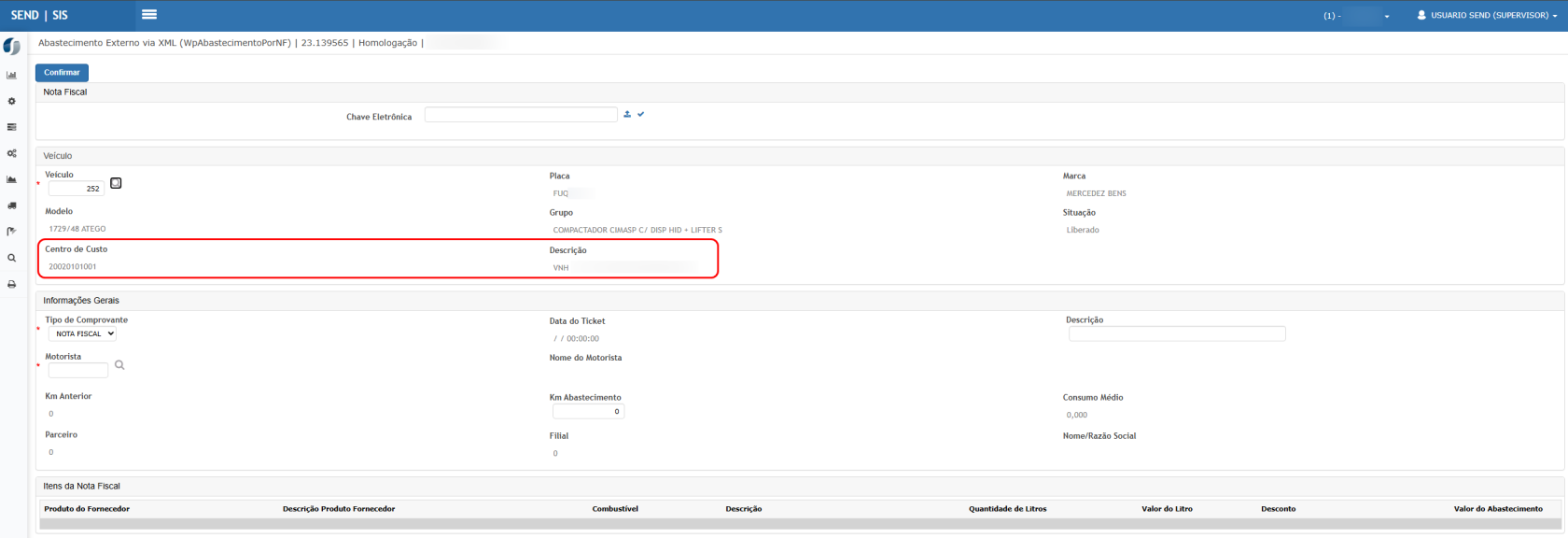
Task: Click the SEND | SIS brand link
Action: click(39, 15)
